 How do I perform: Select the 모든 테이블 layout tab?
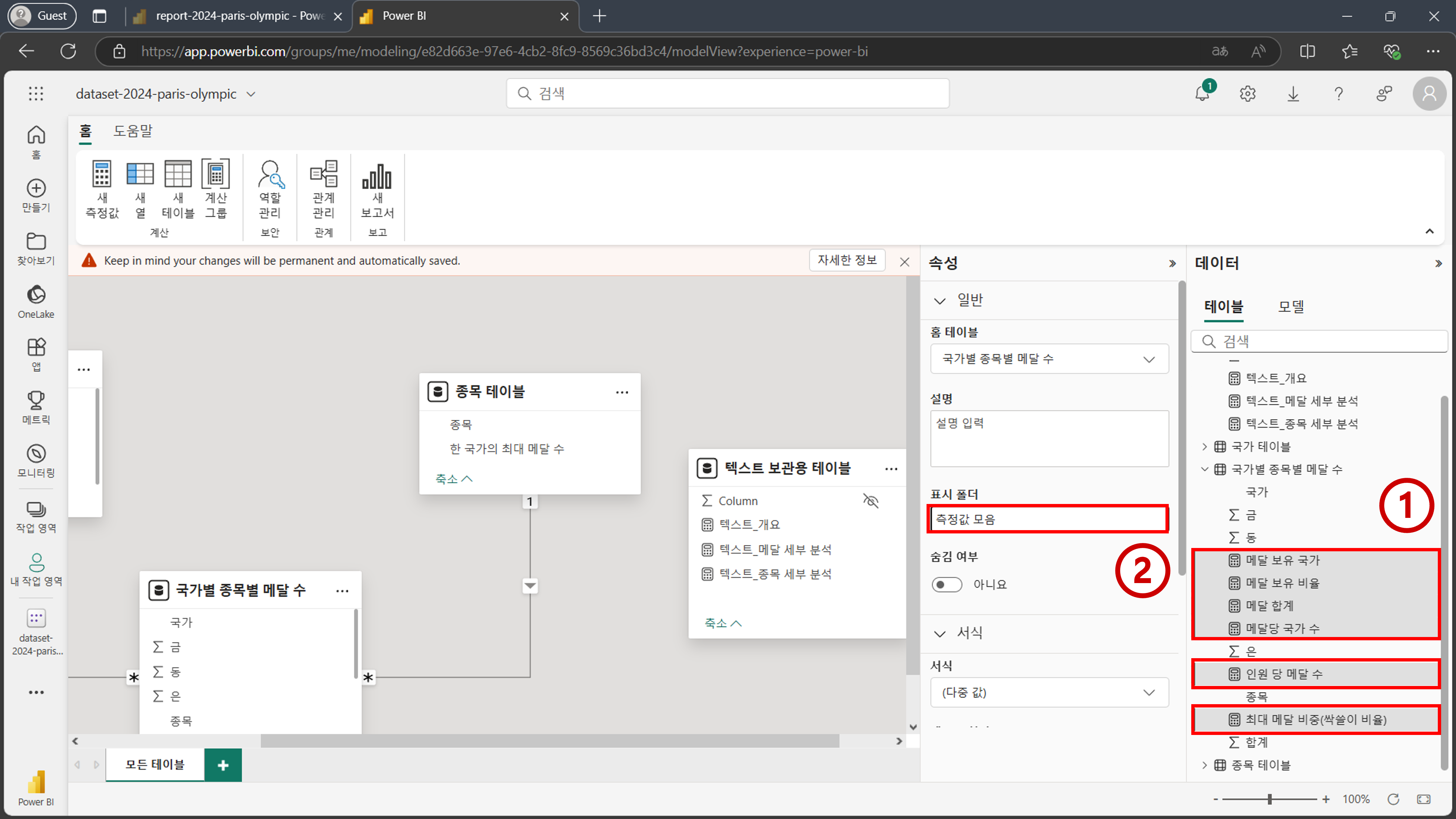tap(155, 765)
